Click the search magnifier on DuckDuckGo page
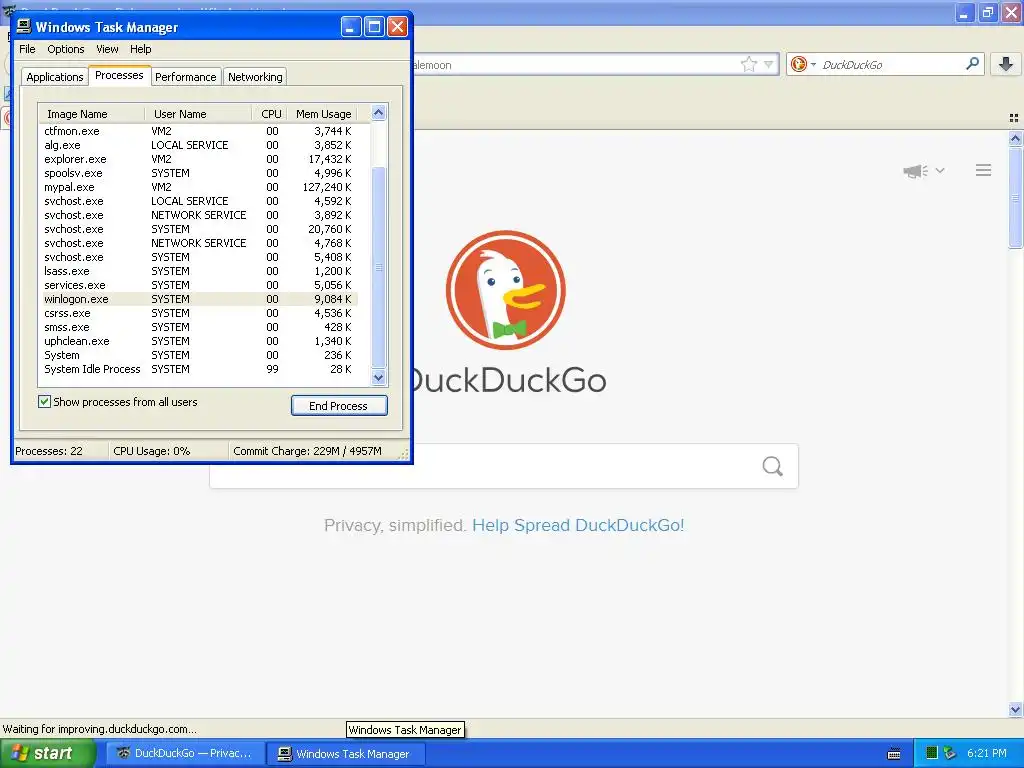The image size is (1024, 768). coord(773,466)
